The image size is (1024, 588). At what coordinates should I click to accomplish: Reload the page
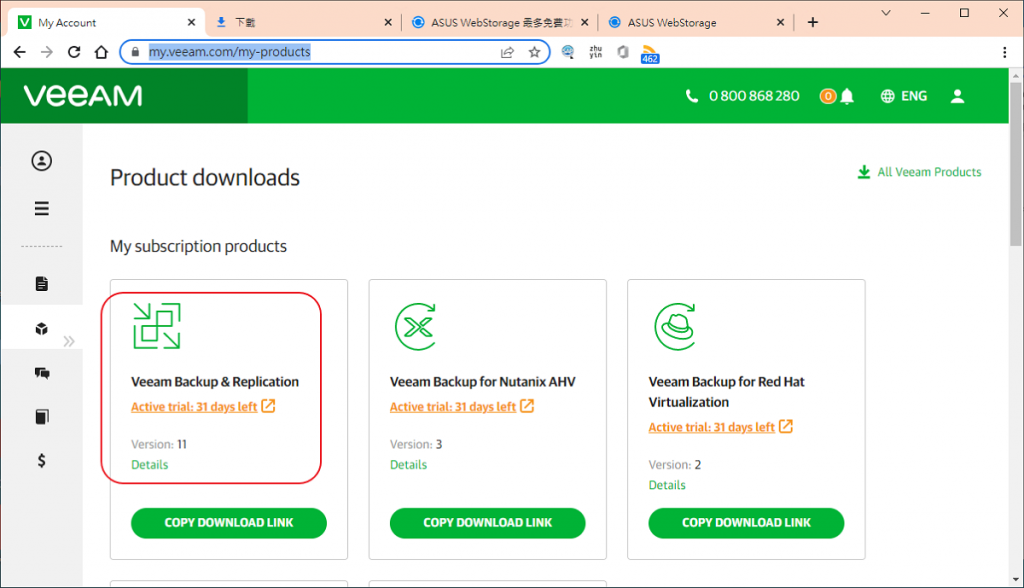(x=74, y=52)
